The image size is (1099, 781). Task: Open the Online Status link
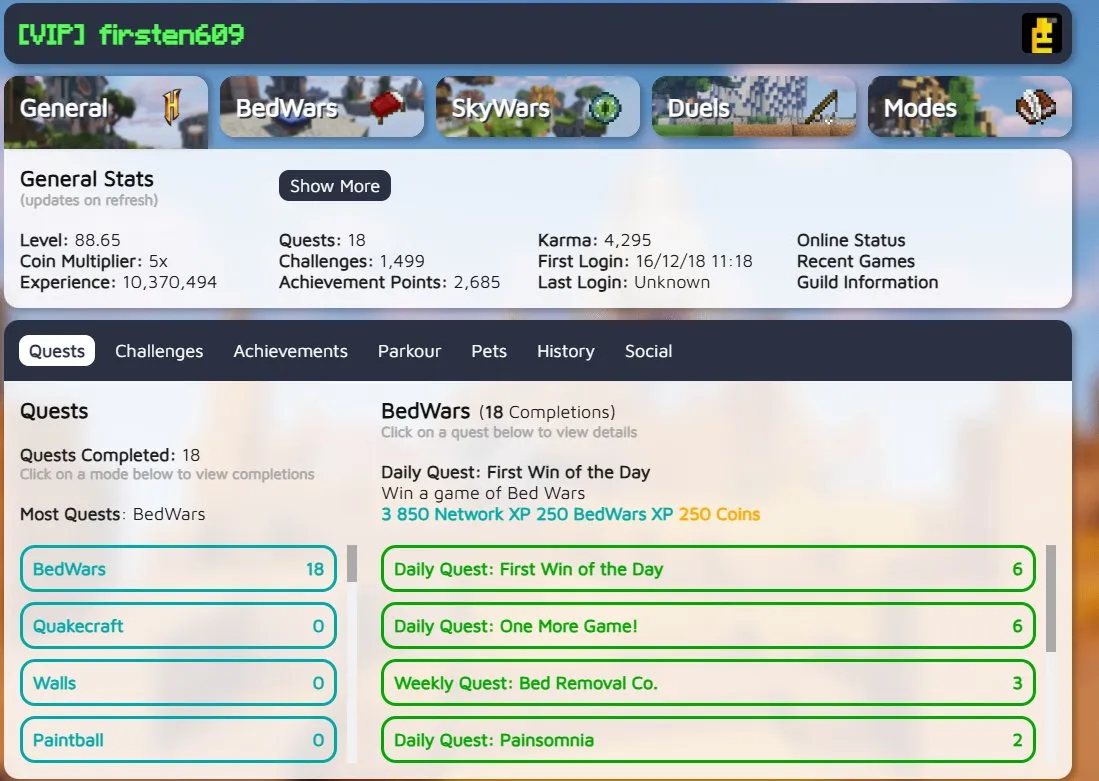pos(851,240)
